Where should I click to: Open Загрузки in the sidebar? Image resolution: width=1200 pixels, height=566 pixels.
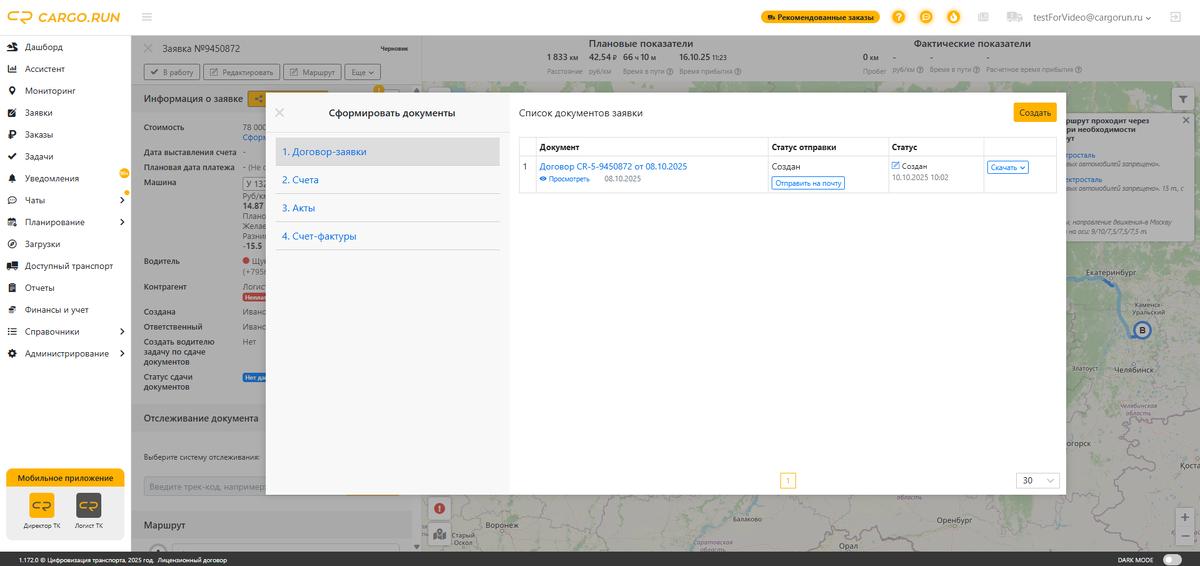pos(65,244)
